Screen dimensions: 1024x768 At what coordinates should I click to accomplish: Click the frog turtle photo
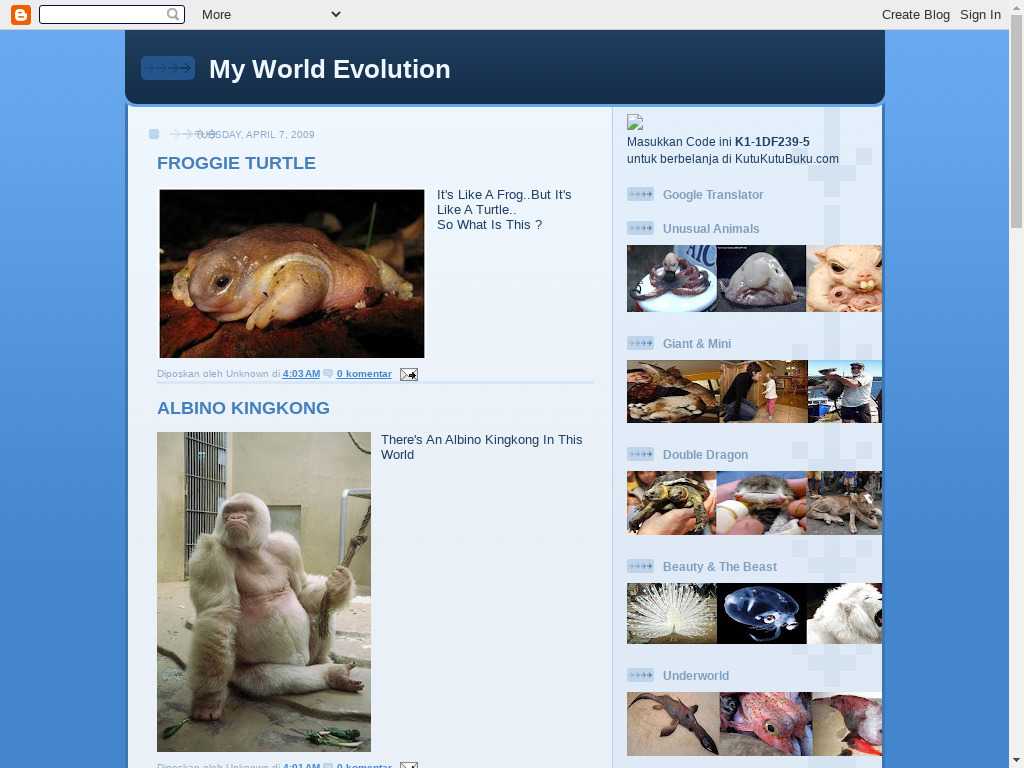tap(292, 273)
